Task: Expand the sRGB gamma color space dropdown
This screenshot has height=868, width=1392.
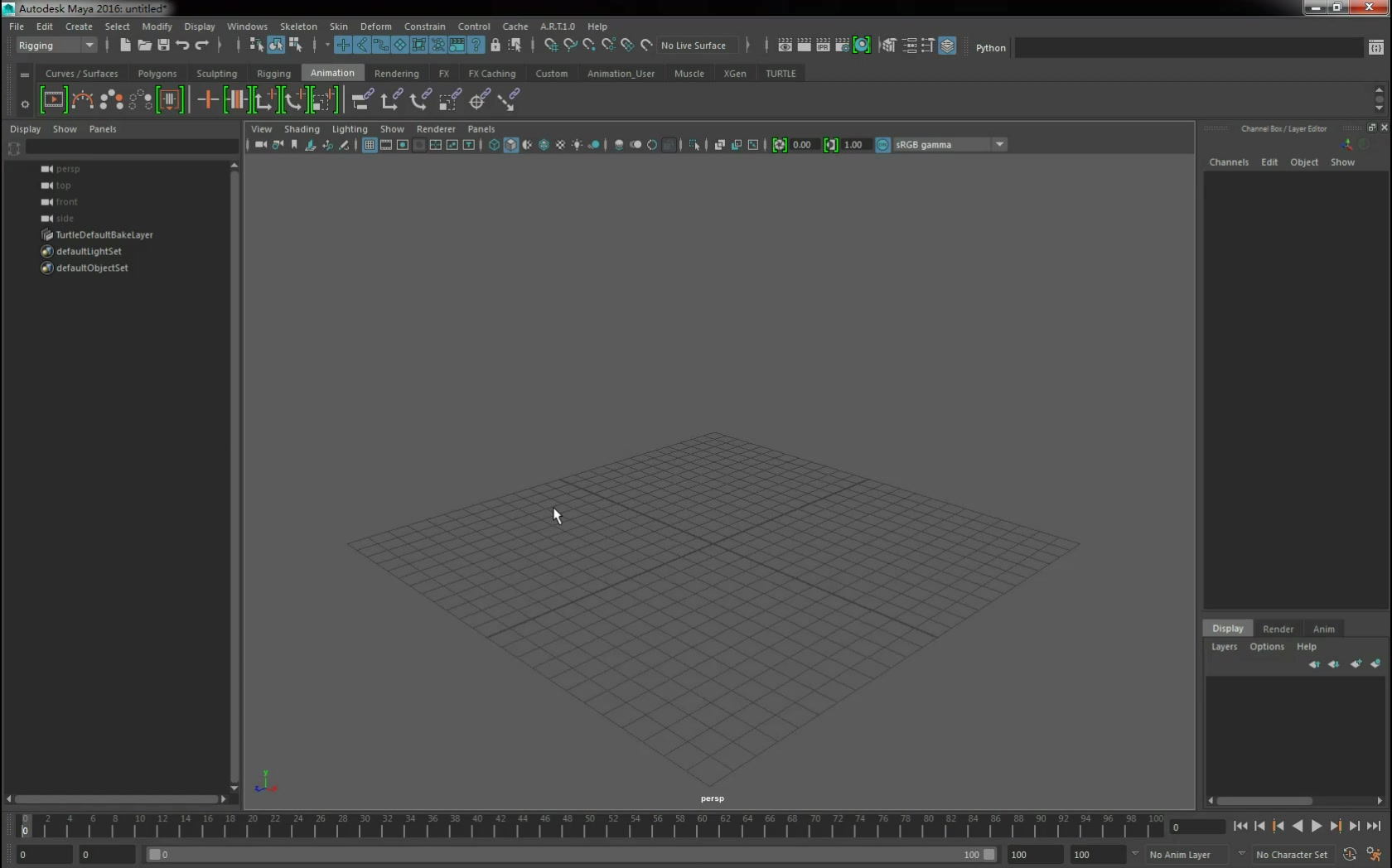Action: [x=999, y=145]
